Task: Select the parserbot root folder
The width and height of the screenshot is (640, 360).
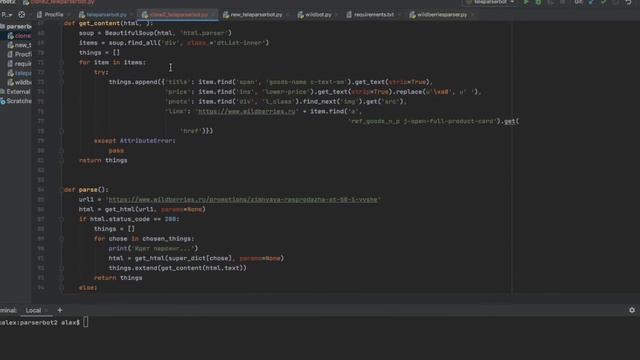Action: [x=16, y=27]
